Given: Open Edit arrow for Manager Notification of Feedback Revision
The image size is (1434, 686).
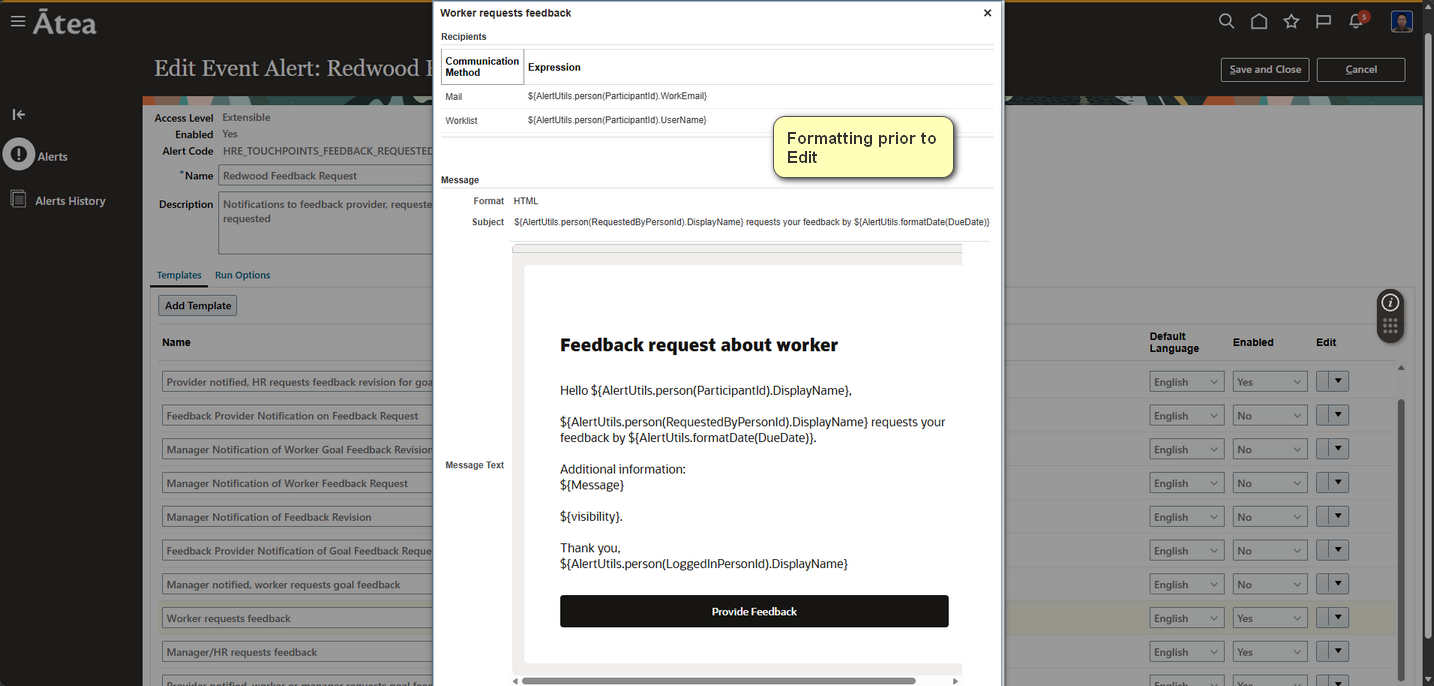Looking at the screenshot, I should [1340, 516].
